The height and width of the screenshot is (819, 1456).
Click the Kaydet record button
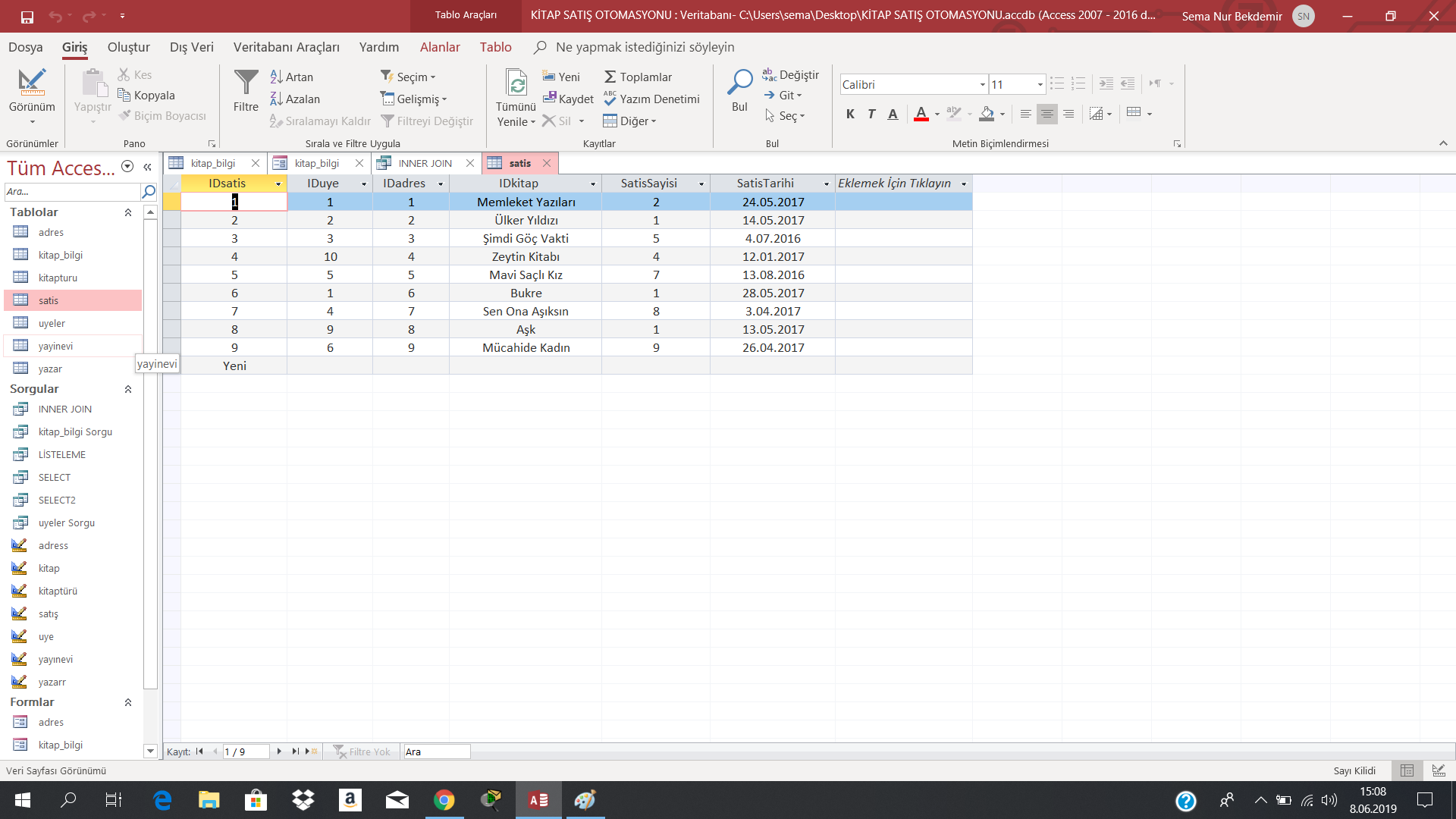tap(569, 99)
